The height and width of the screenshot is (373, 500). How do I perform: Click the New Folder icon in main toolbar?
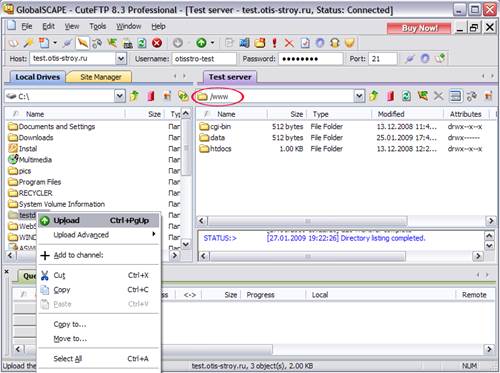[260, 43]
